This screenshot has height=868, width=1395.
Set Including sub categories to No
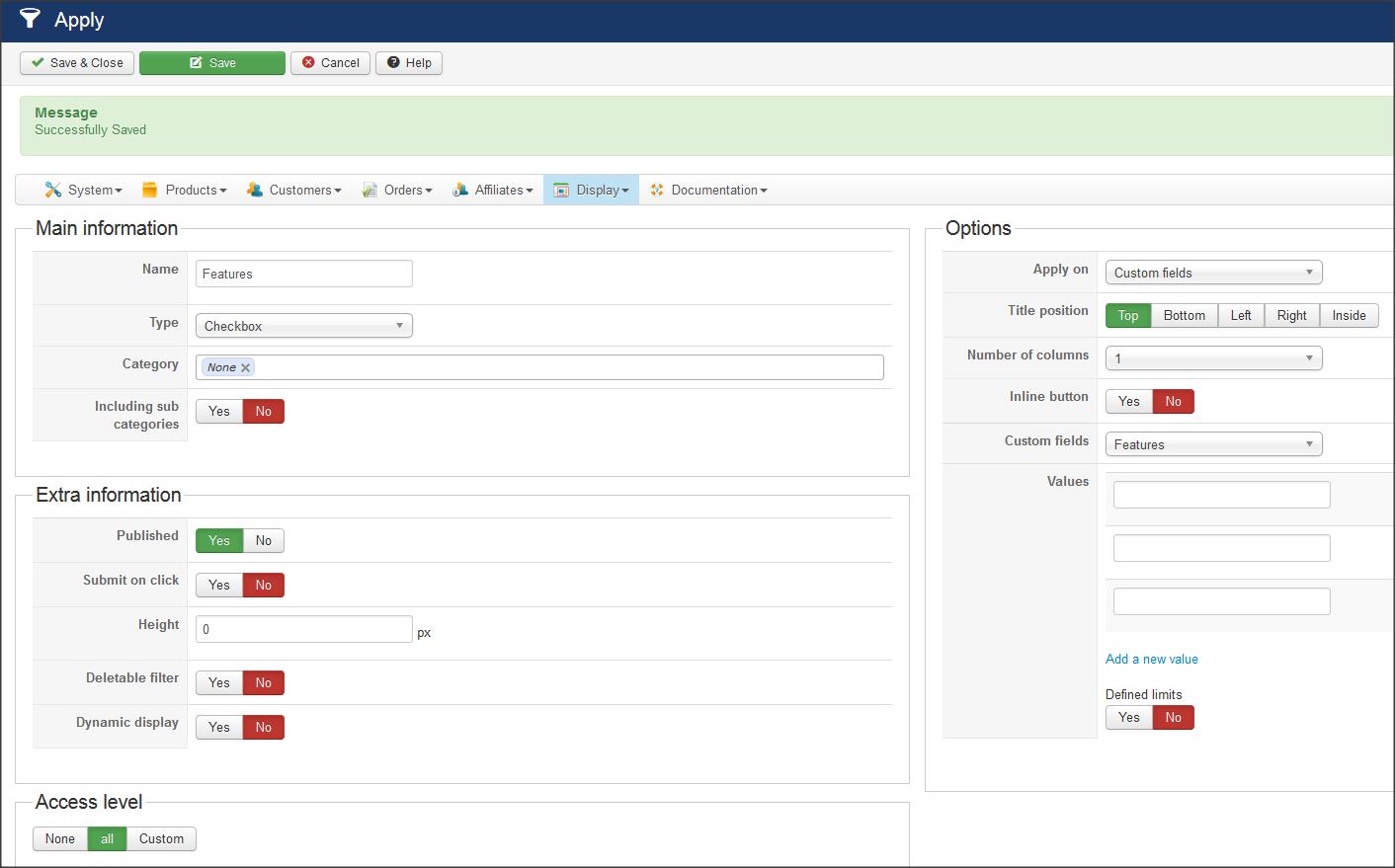click(264, 412)
